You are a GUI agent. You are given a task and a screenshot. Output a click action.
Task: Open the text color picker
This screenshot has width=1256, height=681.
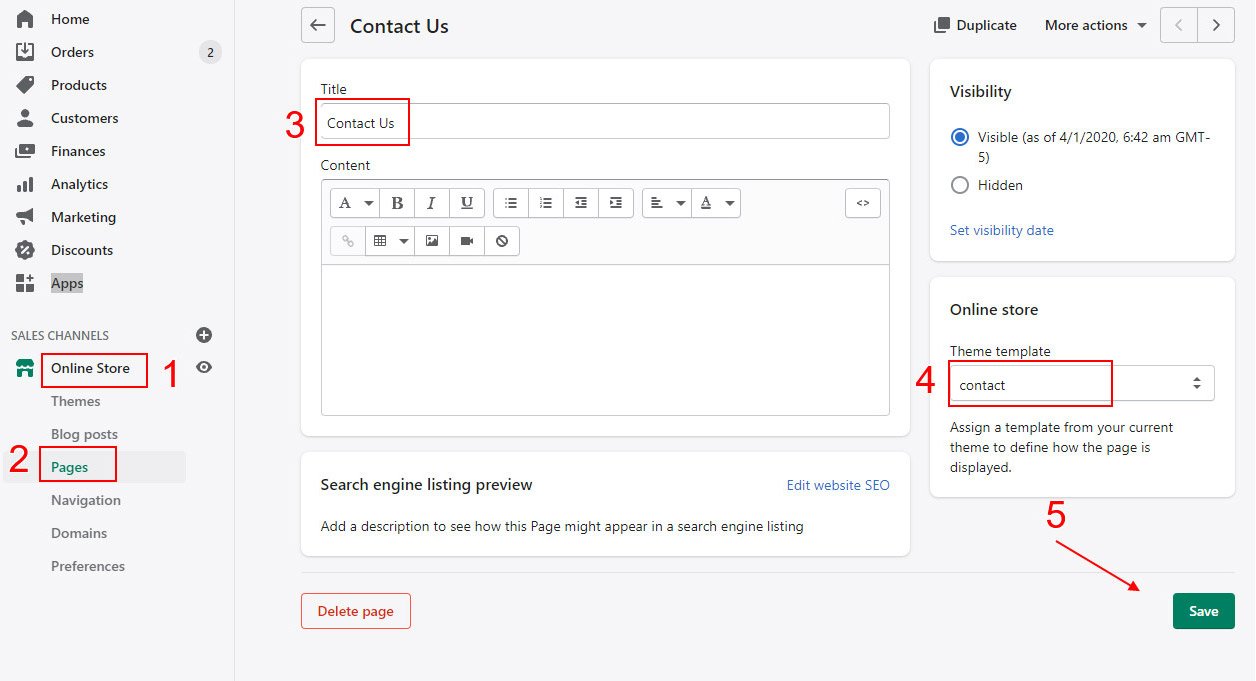click(716, 203)
